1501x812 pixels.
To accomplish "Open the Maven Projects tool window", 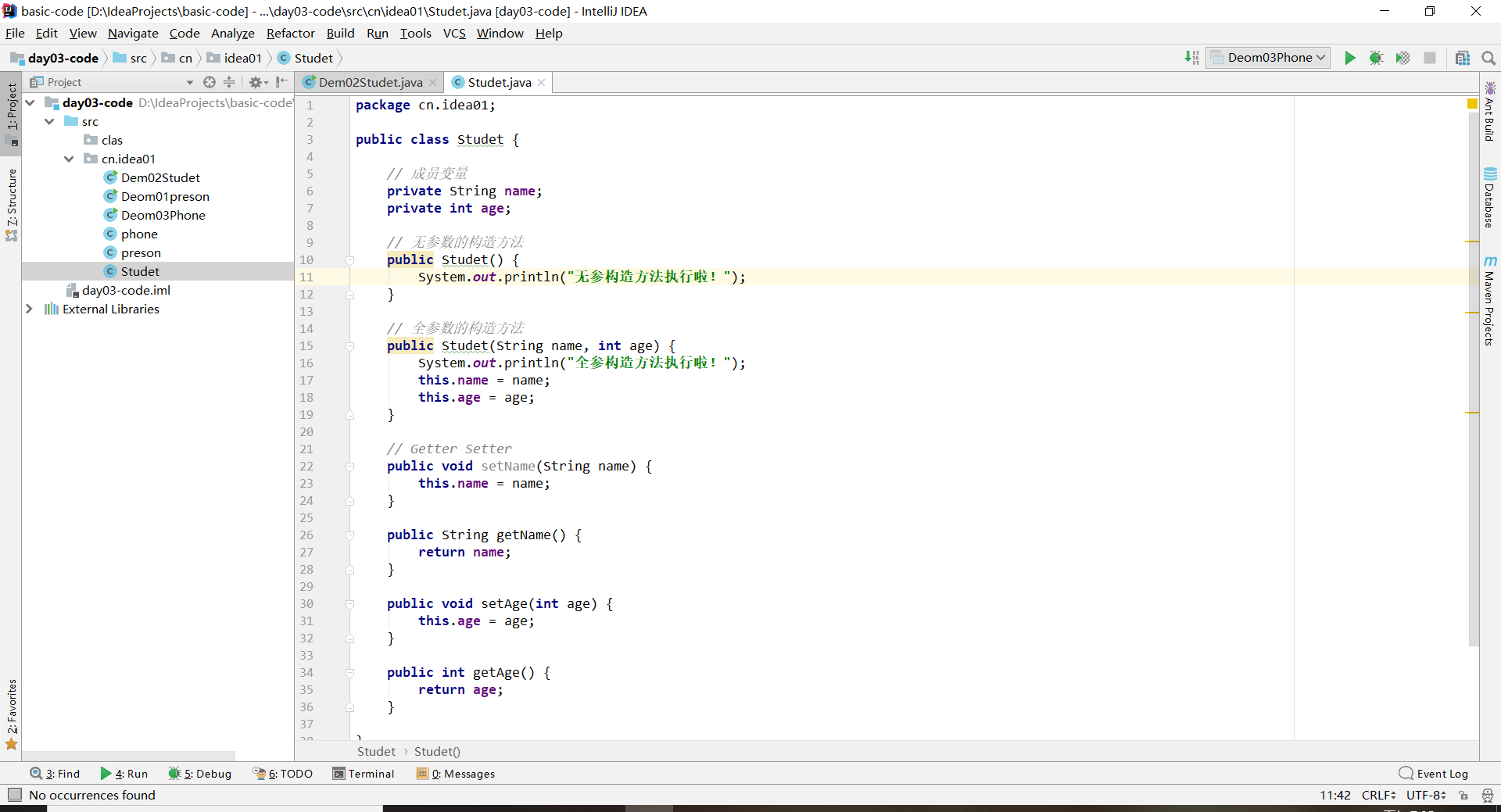I will [1490, 301].
